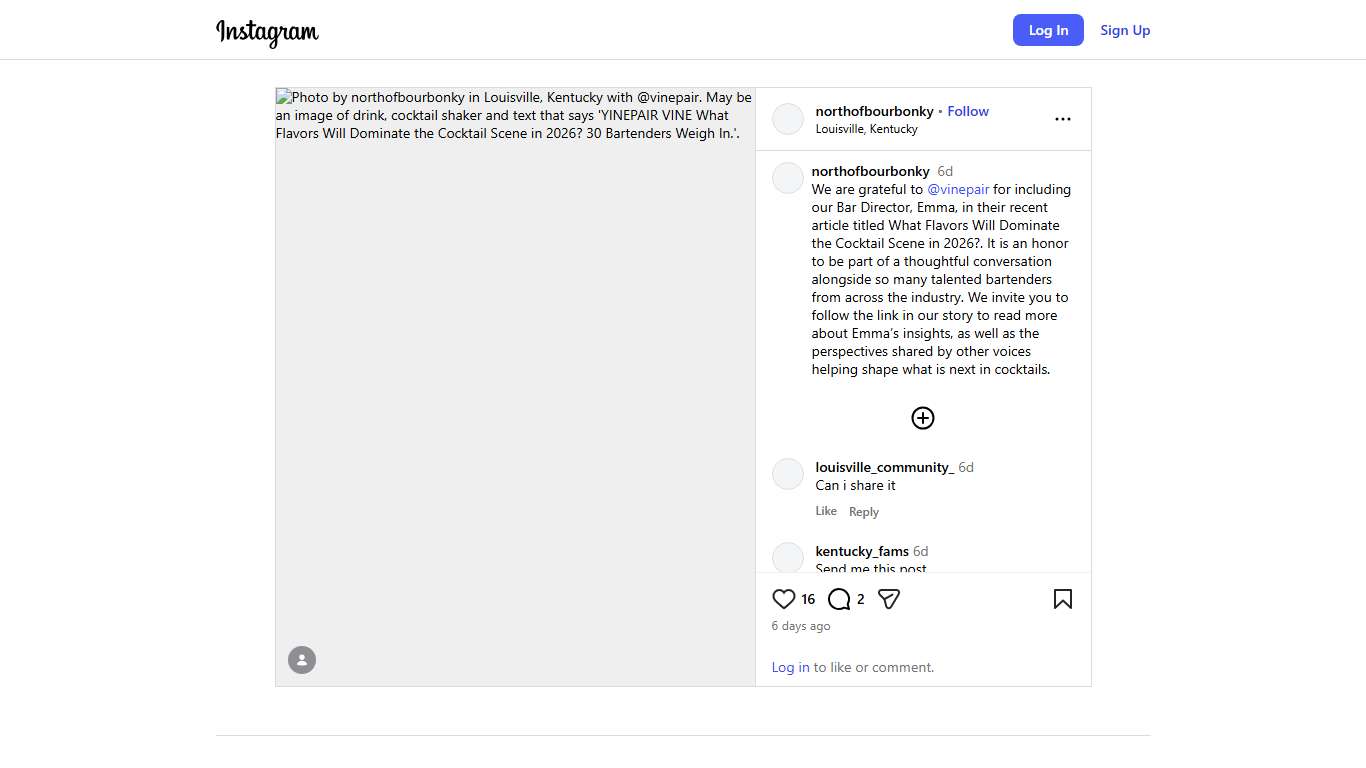Click the paper plane Share icon

pos(889,599)
